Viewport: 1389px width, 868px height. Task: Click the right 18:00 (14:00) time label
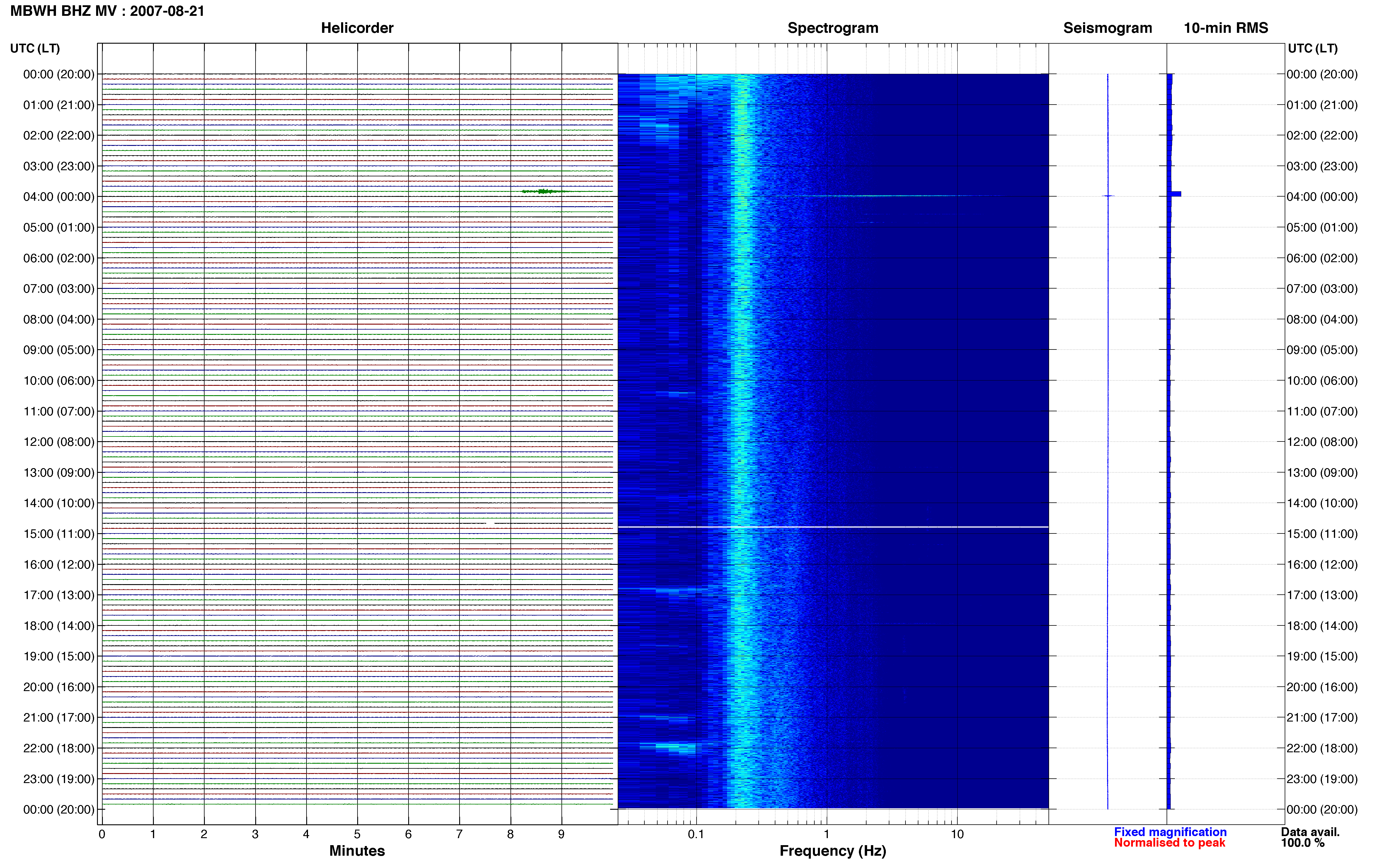coord(1322,626)
